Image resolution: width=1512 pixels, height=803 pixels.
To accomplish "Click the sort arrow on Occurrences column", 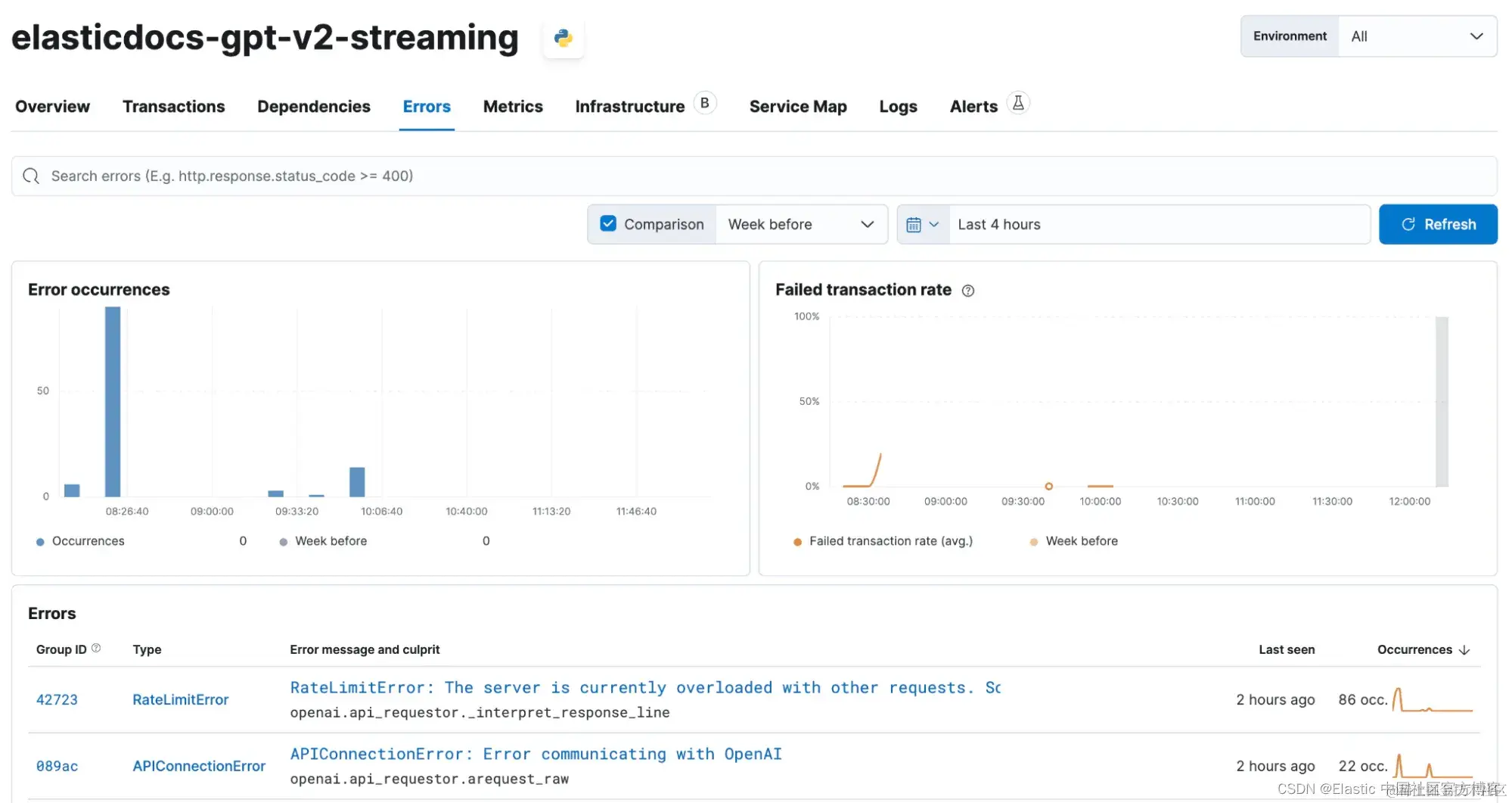I will click(1464, 650).
